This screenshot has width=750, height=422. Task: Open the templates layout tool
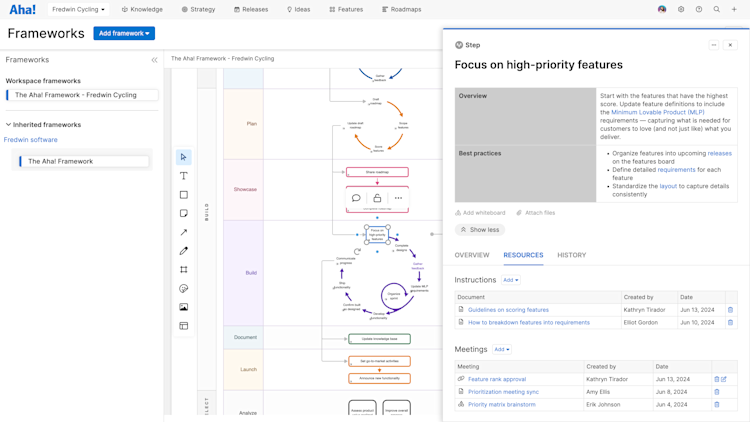[184, 326]
